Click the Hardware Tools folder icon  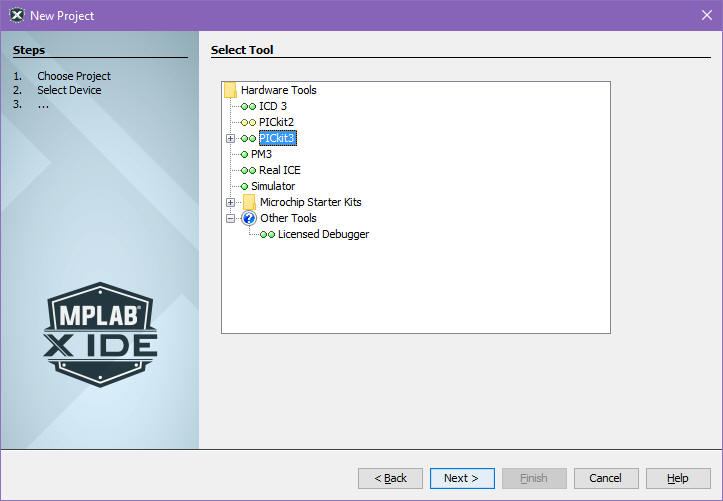[230, 90]
